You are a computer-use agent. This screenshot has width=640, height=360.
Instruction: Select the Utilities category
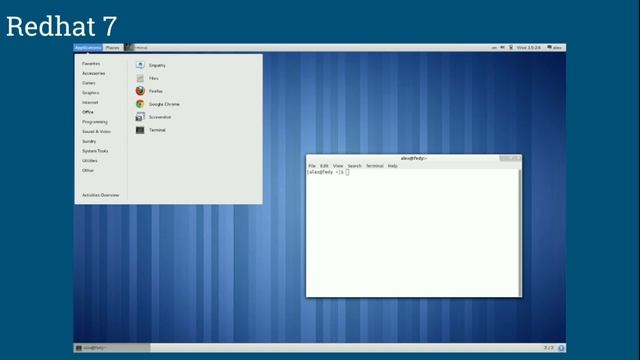[x=90, y=161]
